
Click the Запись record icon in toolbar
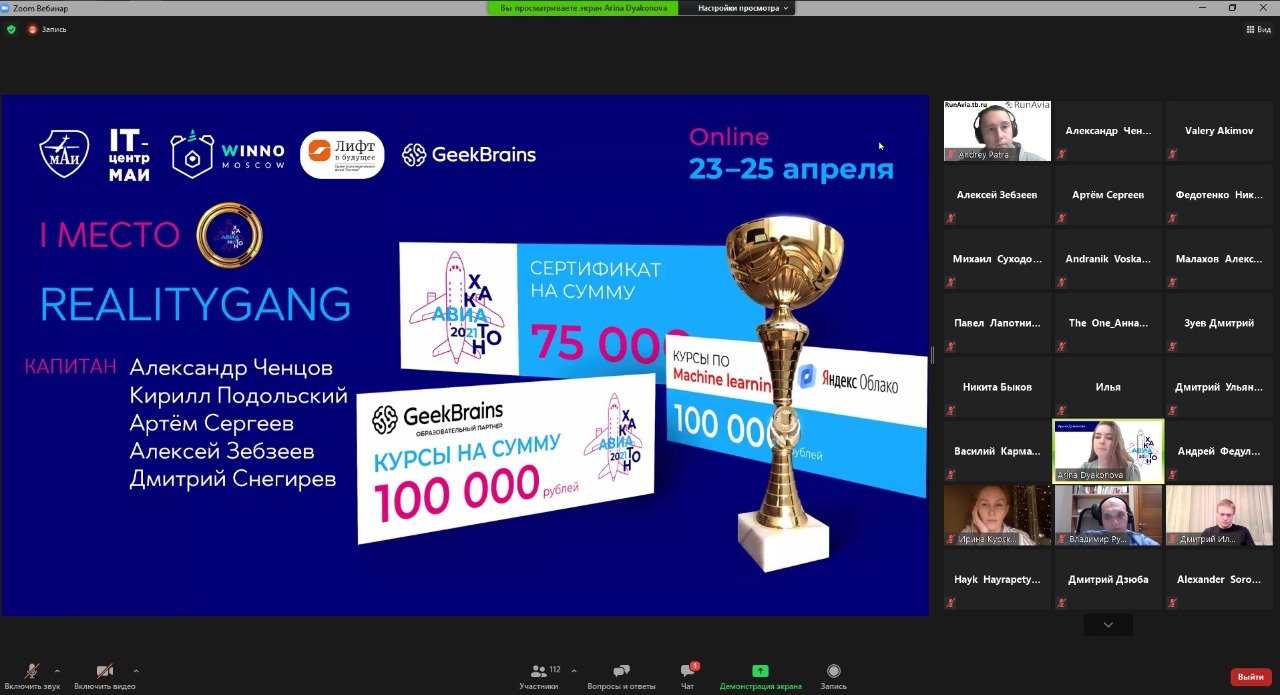tap(833, 671)
